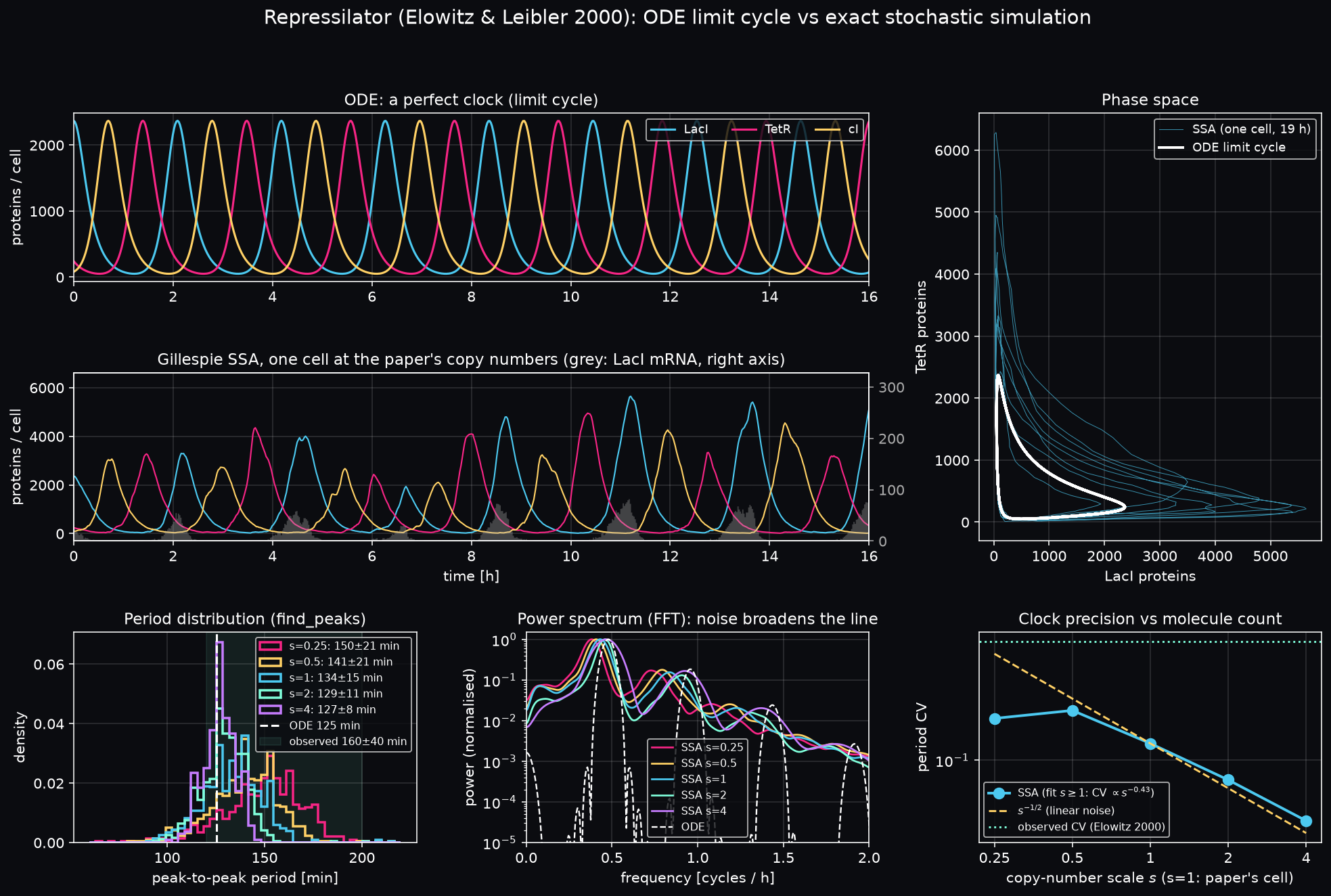Viewport: 1331px width, 896px height.
Task: Click 'ODE limit cycle' legend entry
Action: 1222,148
